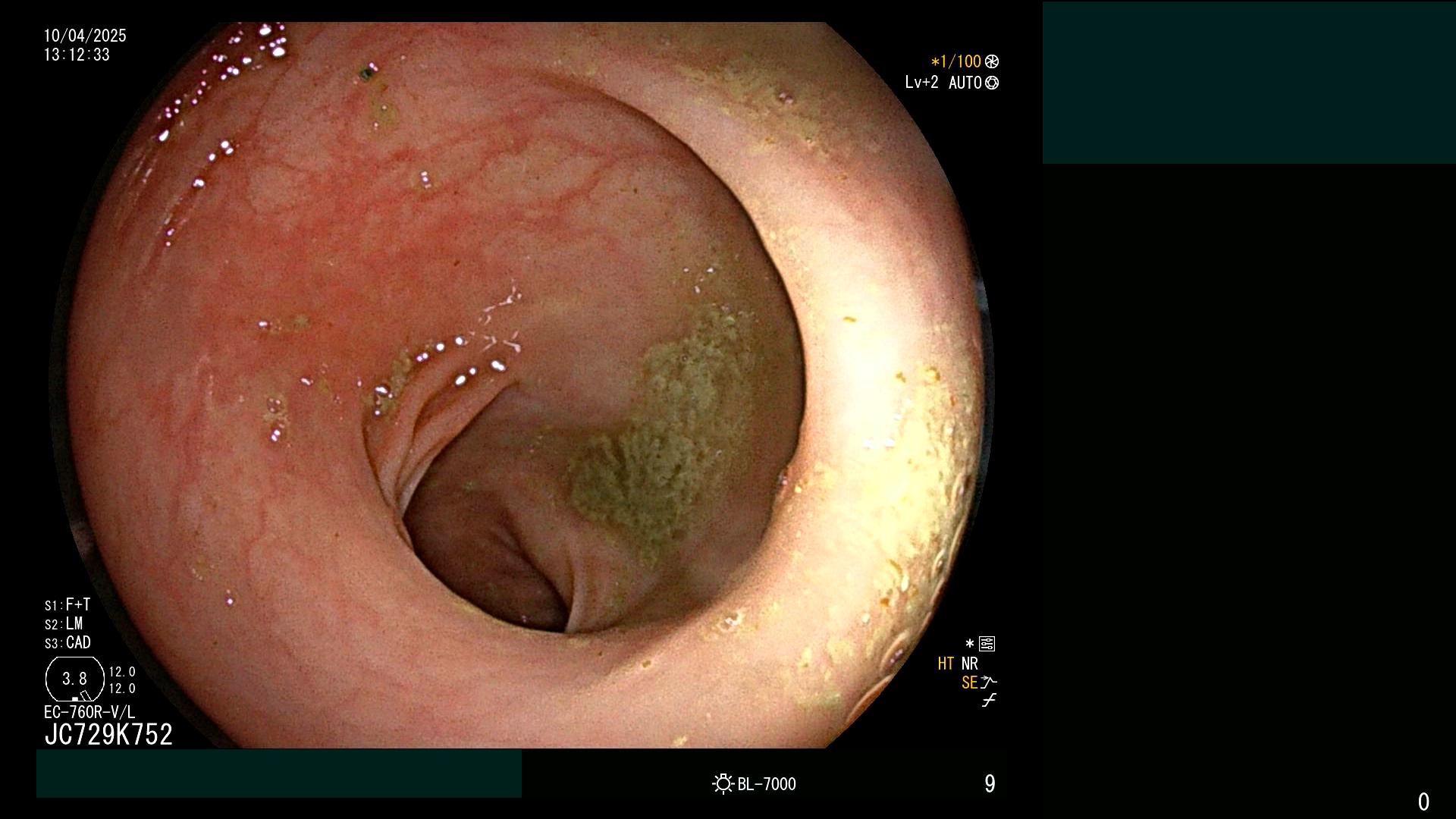Click the time 13:12:33
This screenshot has height=819, width=1456.
(77, 55)
